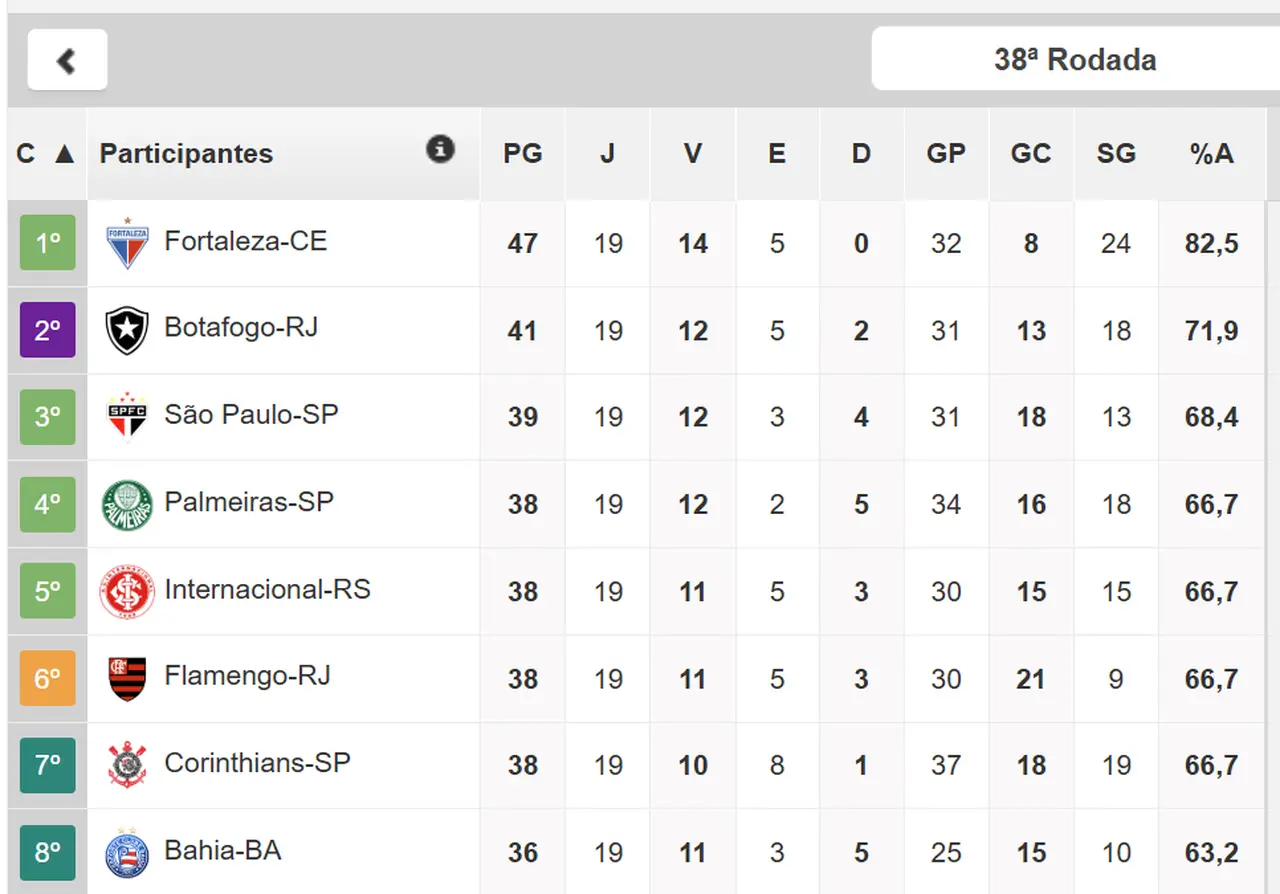The height and width of the screenshot is (894, 1280).
Task: Sort by the C position column arrow
Action: point(64,154)
